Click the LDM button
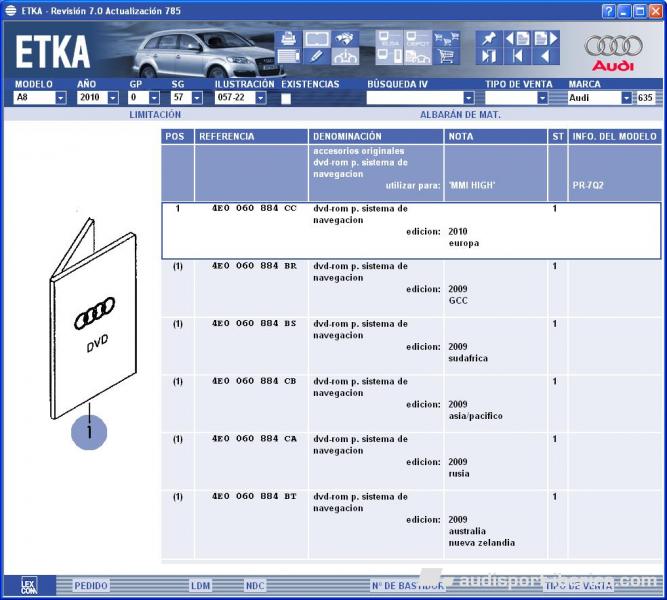This screenshot has height=600, width=667. click(200, 586)
